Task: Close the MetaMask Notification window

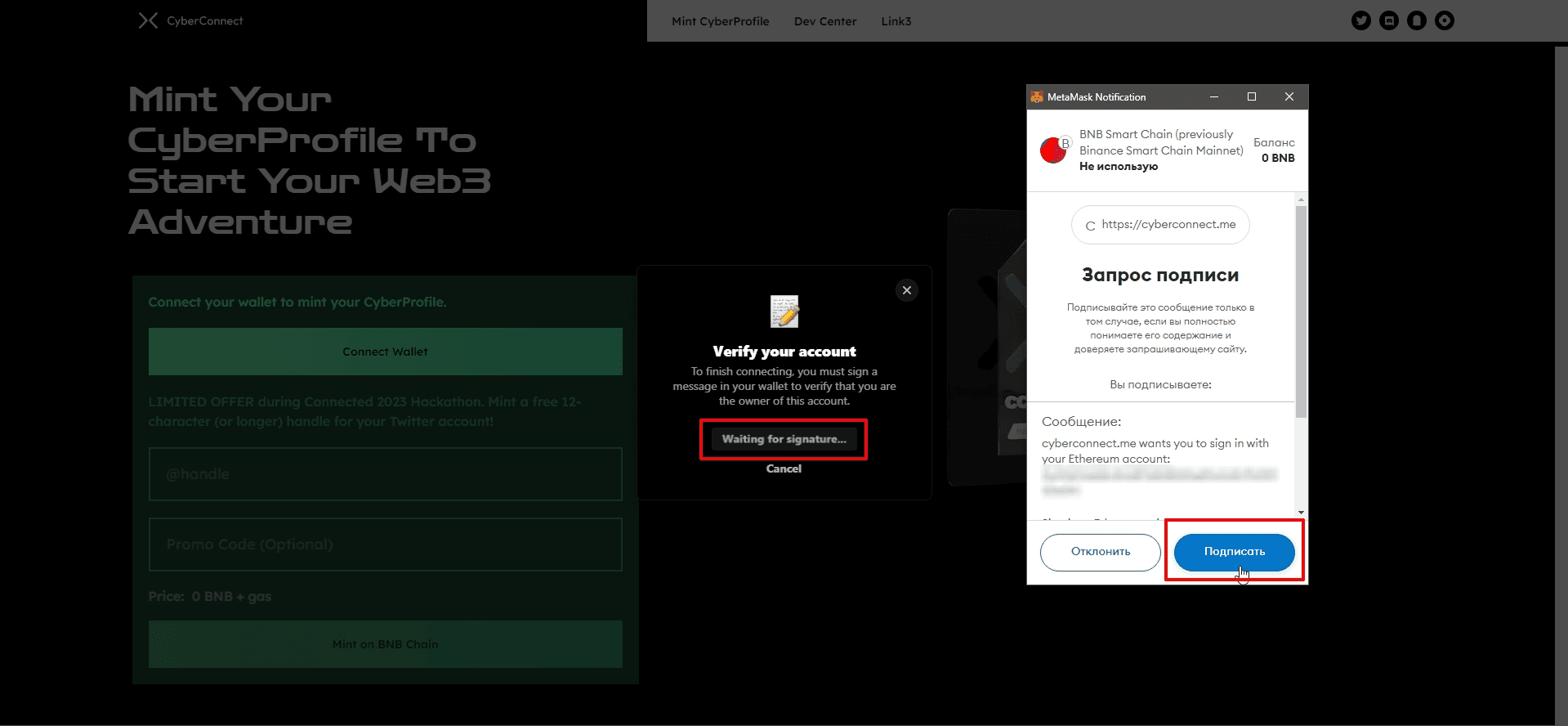Action: coord(1289,96)
